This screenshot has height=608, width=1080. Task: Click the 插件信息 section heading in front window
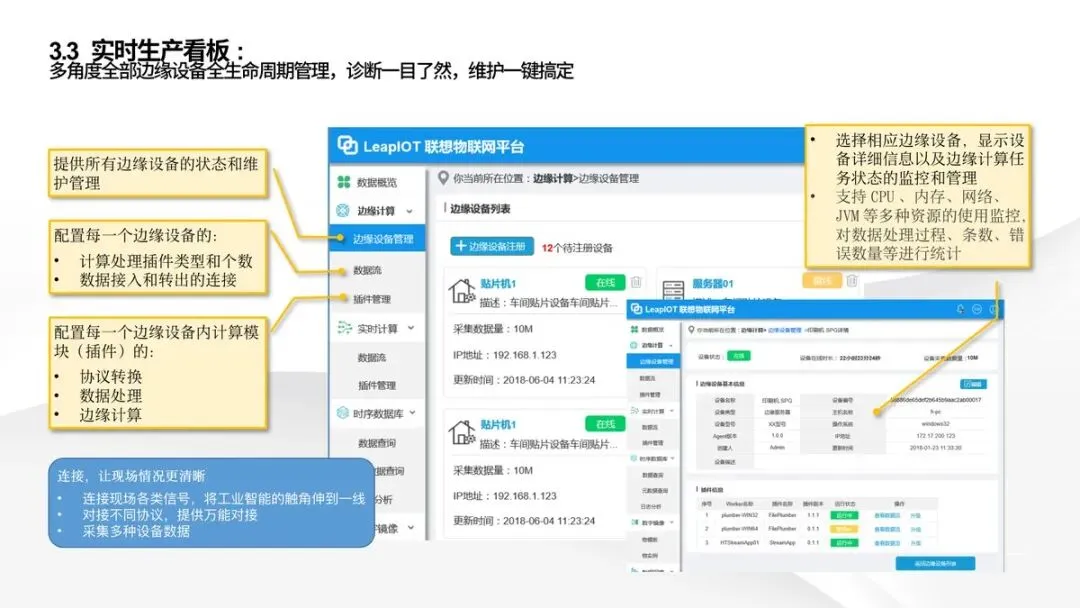pos(712,490)
